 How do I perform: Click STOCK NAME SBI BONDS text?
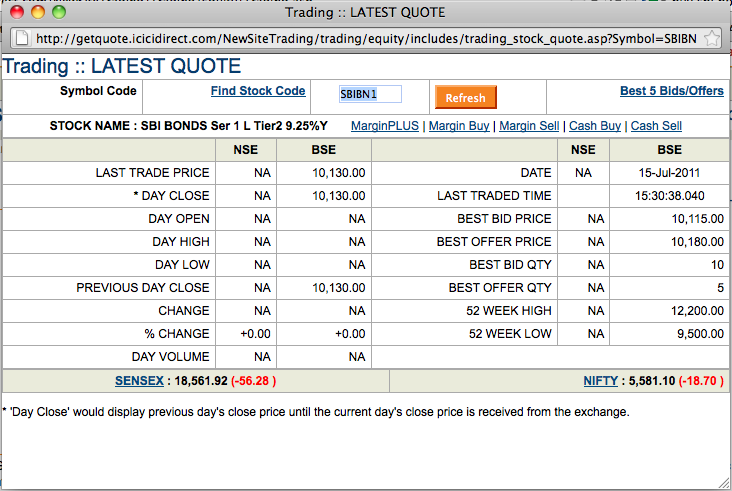point(189,126)
